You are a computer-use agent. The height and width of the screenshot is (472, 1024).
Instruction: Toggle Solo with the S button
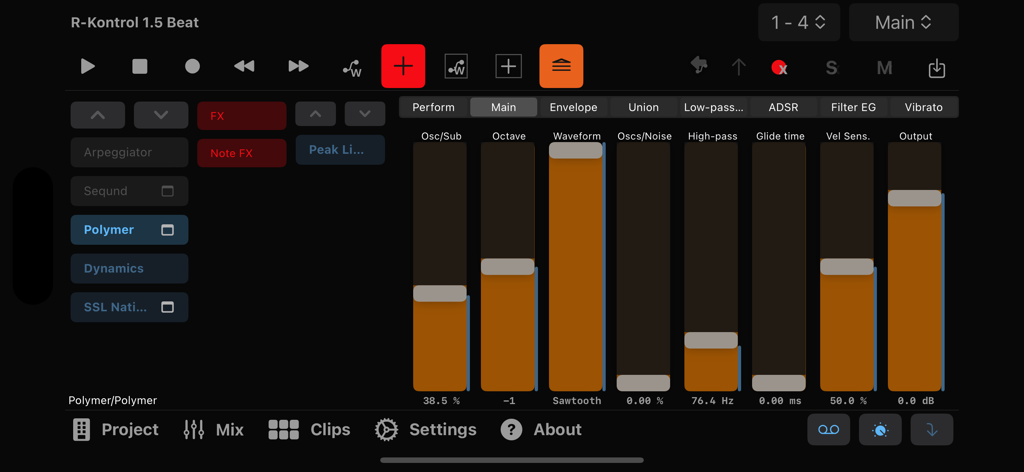pos(831,67)
